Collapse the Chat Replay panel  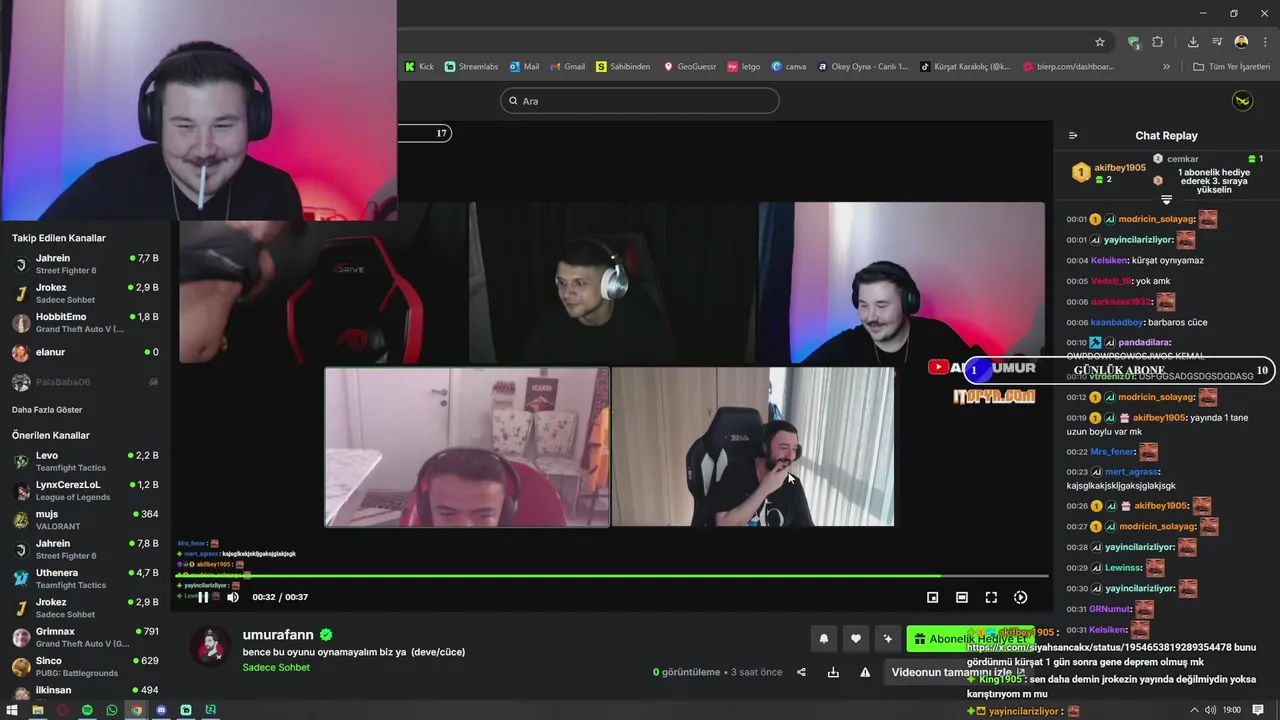[x=1073, y=135]
